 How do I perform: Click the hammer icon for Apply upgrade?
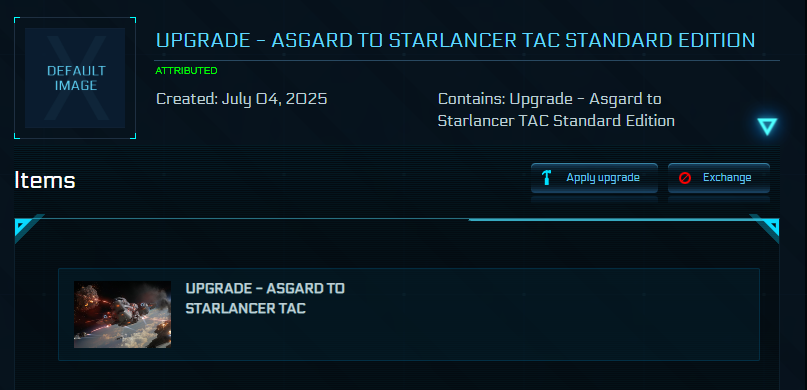[547, 178]
